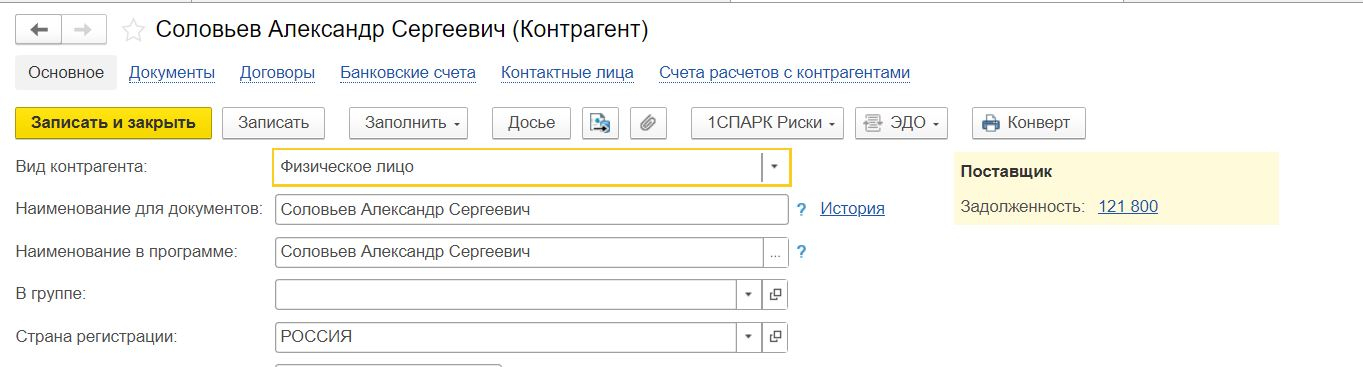This screenshot has height=367, width=1363.
Task: Open the Контактные лица tab
Action: (x=567, y=72)
